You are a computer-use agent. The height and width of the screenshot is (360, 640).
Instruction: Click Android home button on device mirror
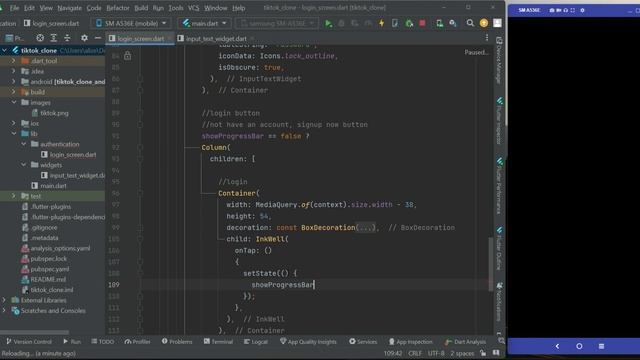pyautogui.click(x=579, y=346)
